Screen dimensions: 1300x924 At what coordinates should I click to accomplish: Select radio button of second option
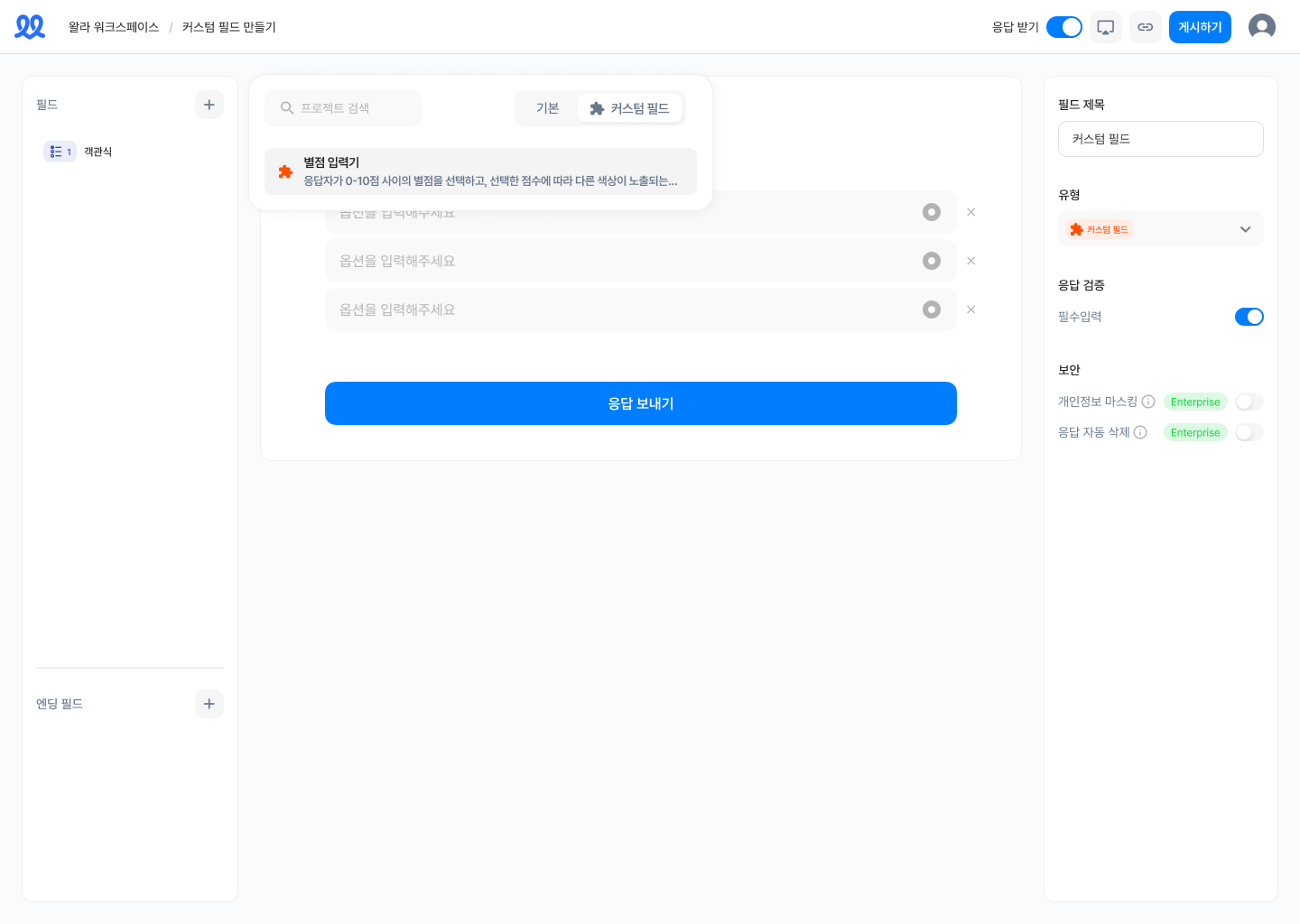pyautogui.click(x=932, y=261)
